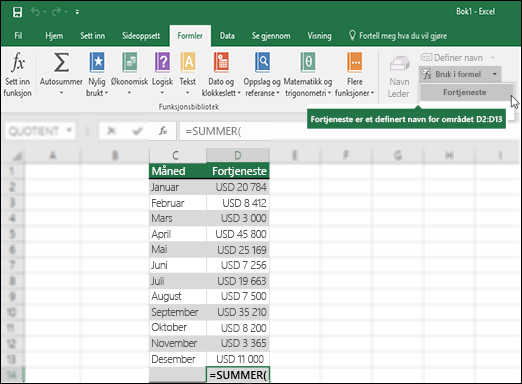Select column D header
This screenshot has height=384, width=522.
pos(238,155)
